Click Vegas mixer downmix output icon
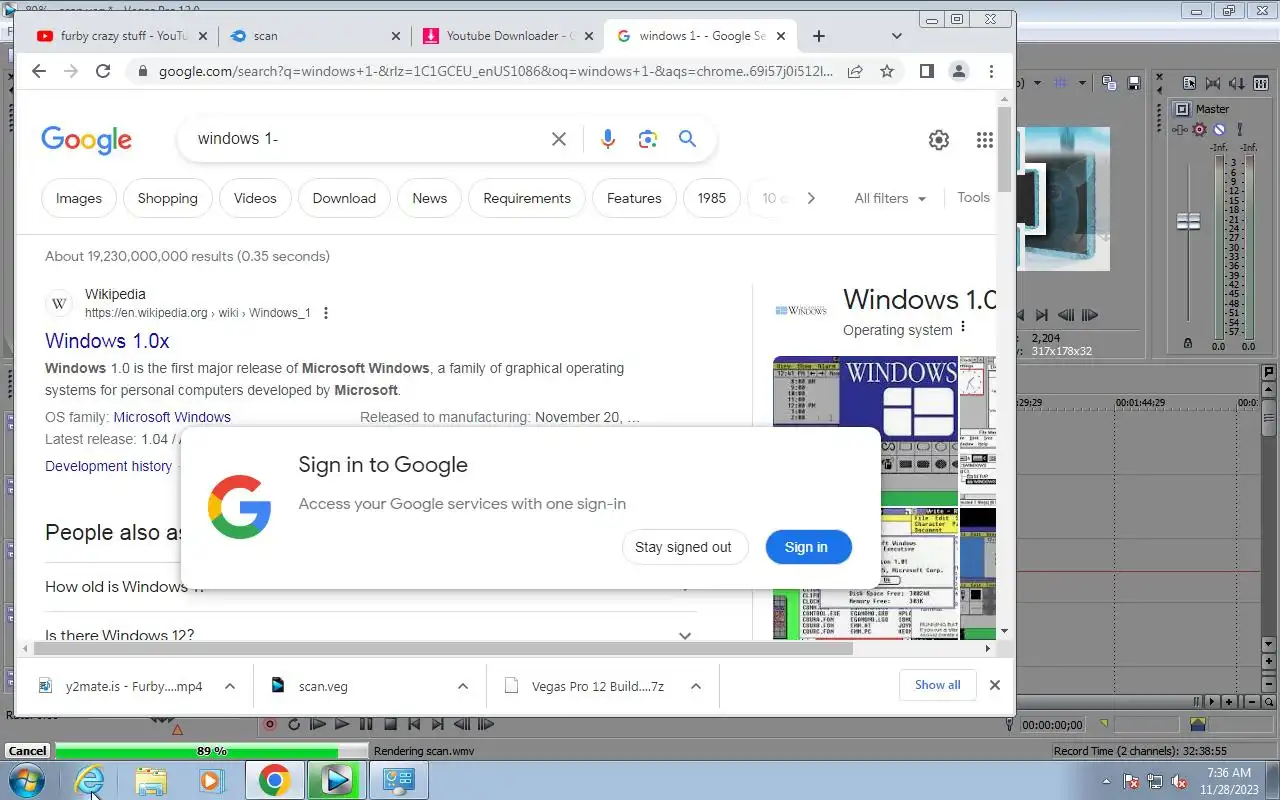Screen dimensions: 1280x800 1213,83
